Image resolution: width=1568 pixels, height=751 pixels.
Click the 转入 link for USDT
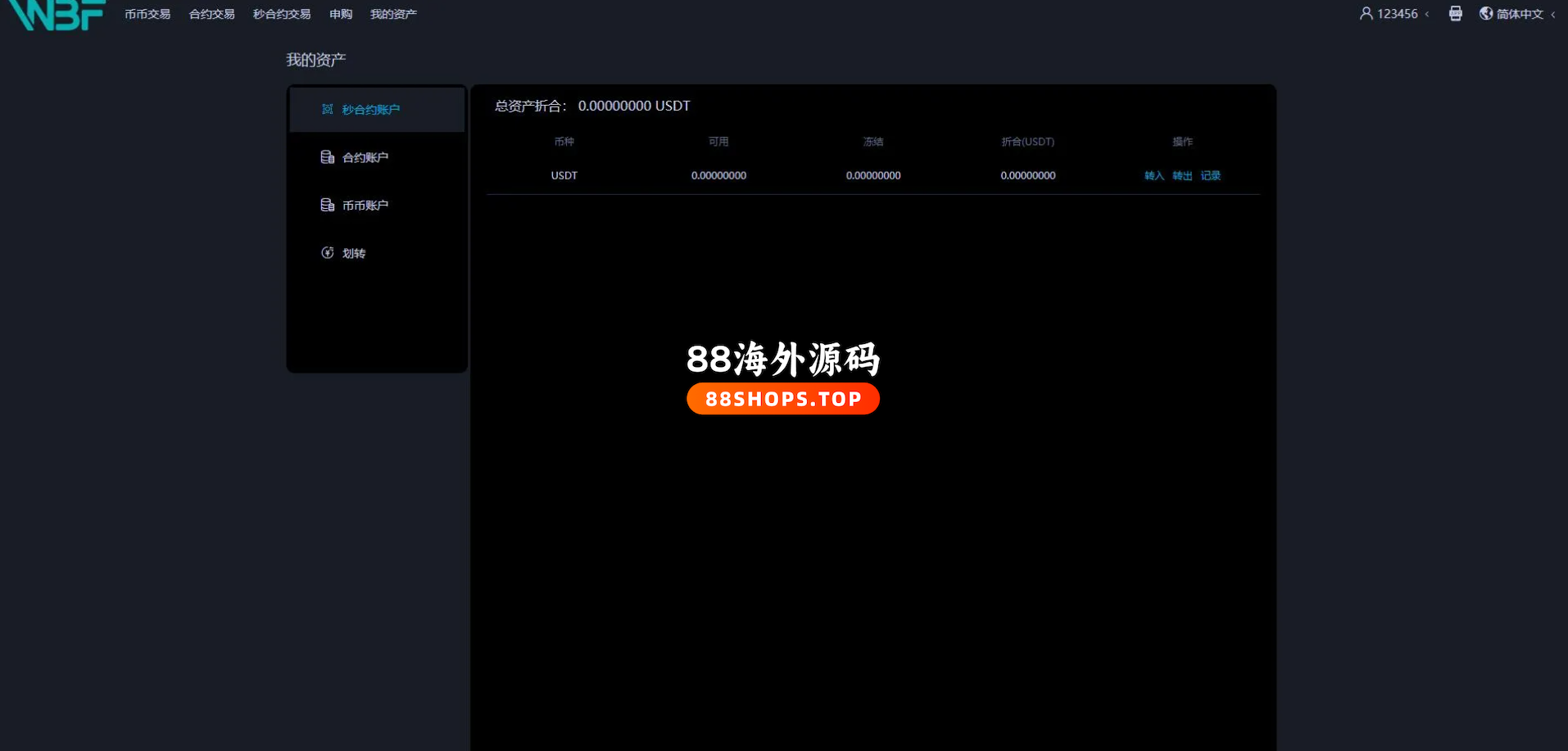(1153, 176)
